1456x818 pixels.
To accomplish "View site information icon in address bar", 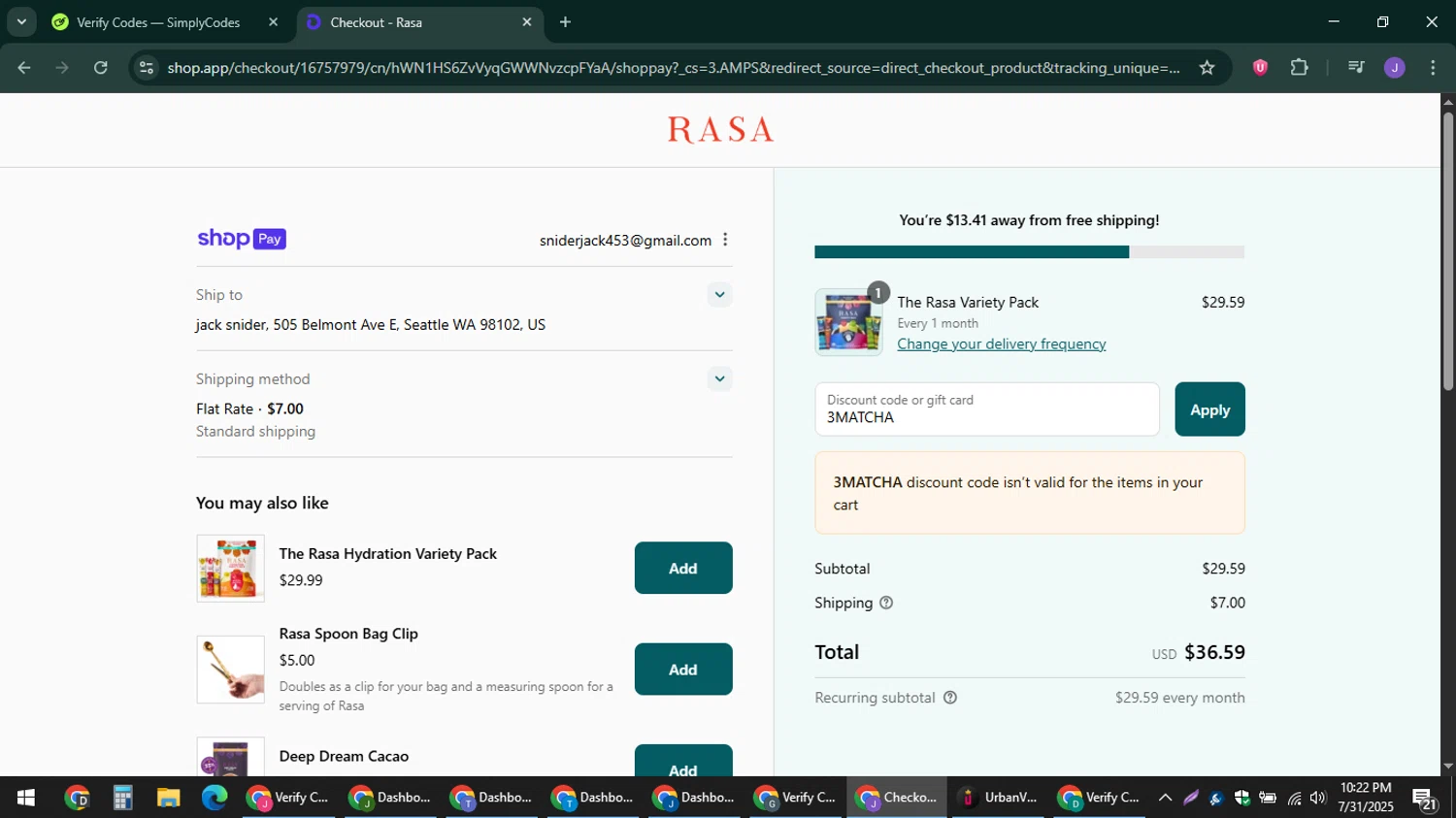I will coord(147,68).
